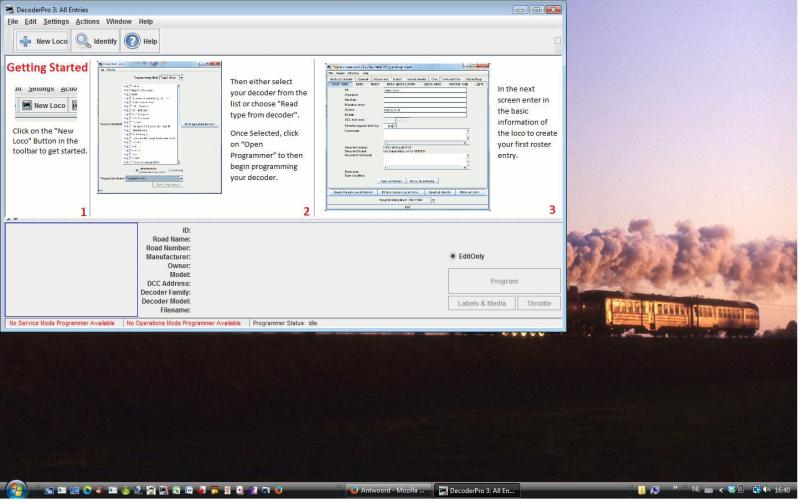Click the Road Name label
This screenshot has width=800, height=503.
(171, 239)
